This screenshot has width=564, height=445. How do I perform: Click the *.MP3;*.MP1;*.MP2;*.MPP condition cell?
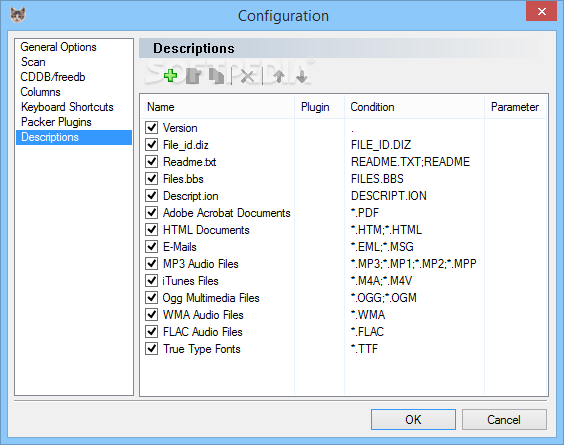(x=414, y=264)
